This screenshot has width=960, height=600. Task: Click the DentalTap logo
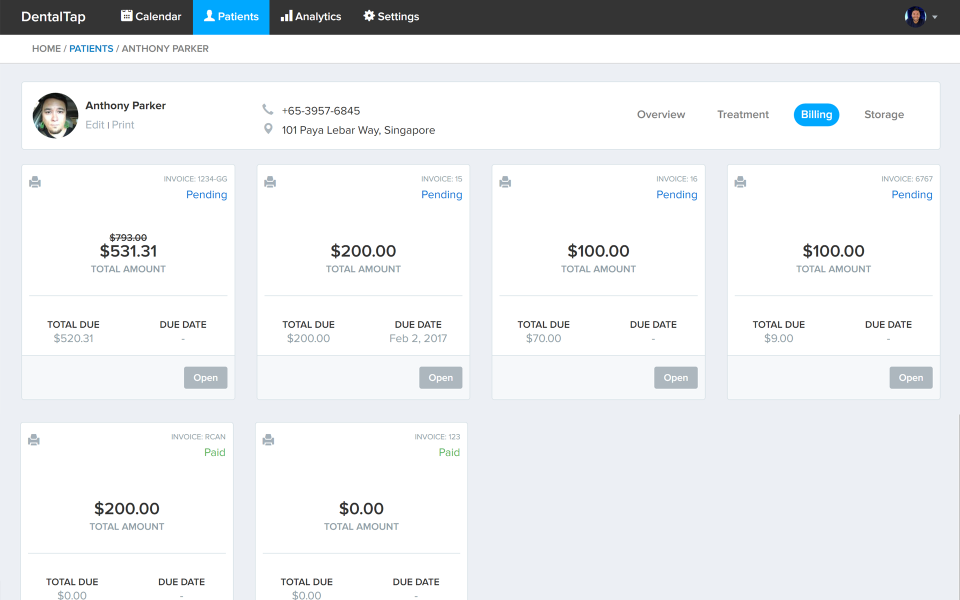tap(53, 17)
